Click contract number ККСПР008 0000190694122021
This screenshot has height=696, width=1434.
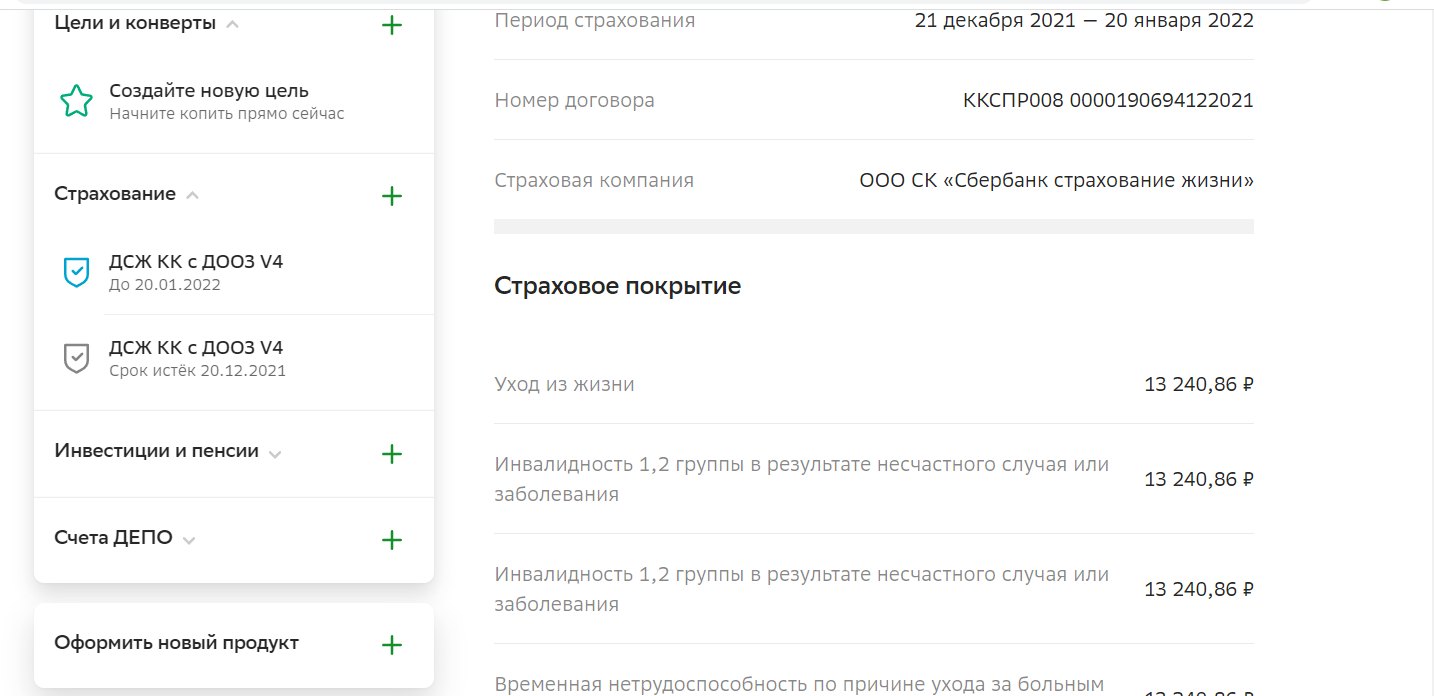(1107, 100)
